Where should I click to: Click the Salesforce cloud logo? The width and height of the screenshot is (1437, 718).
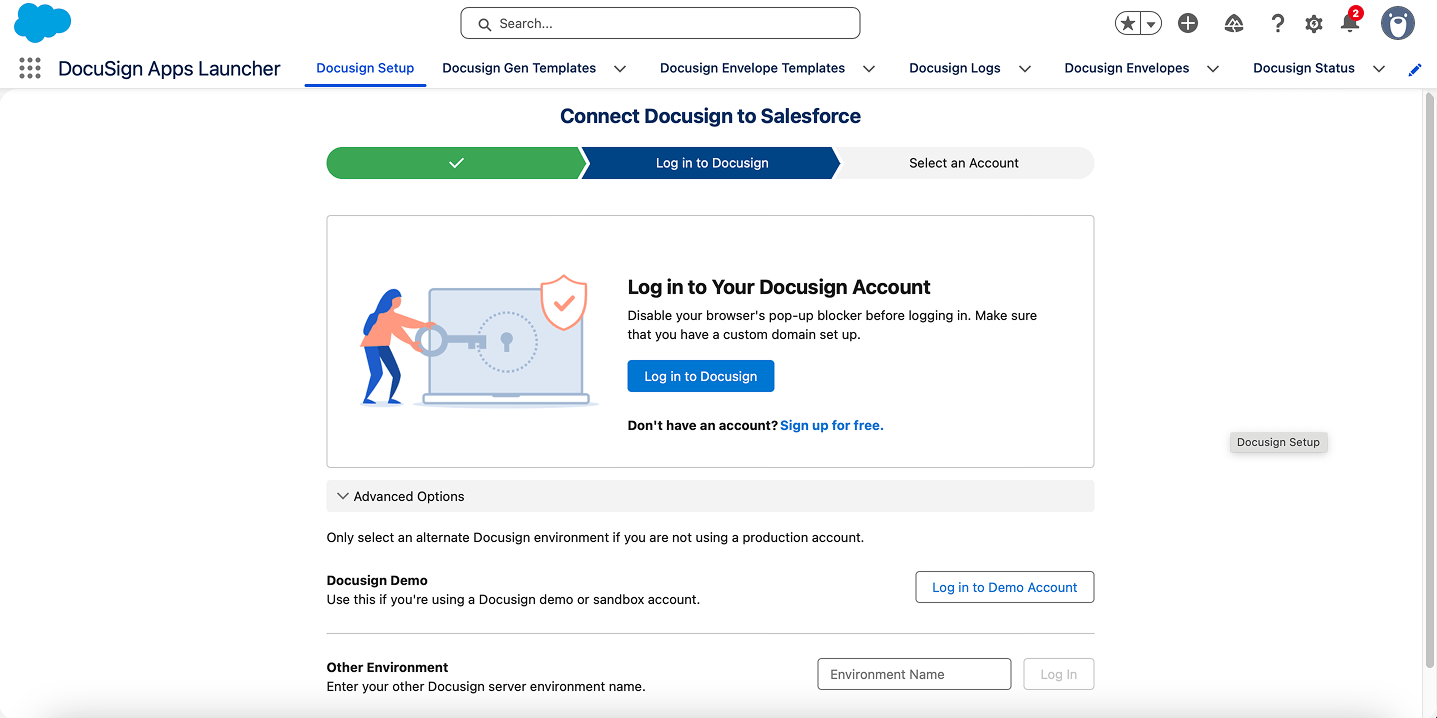[x=42, y=23]
